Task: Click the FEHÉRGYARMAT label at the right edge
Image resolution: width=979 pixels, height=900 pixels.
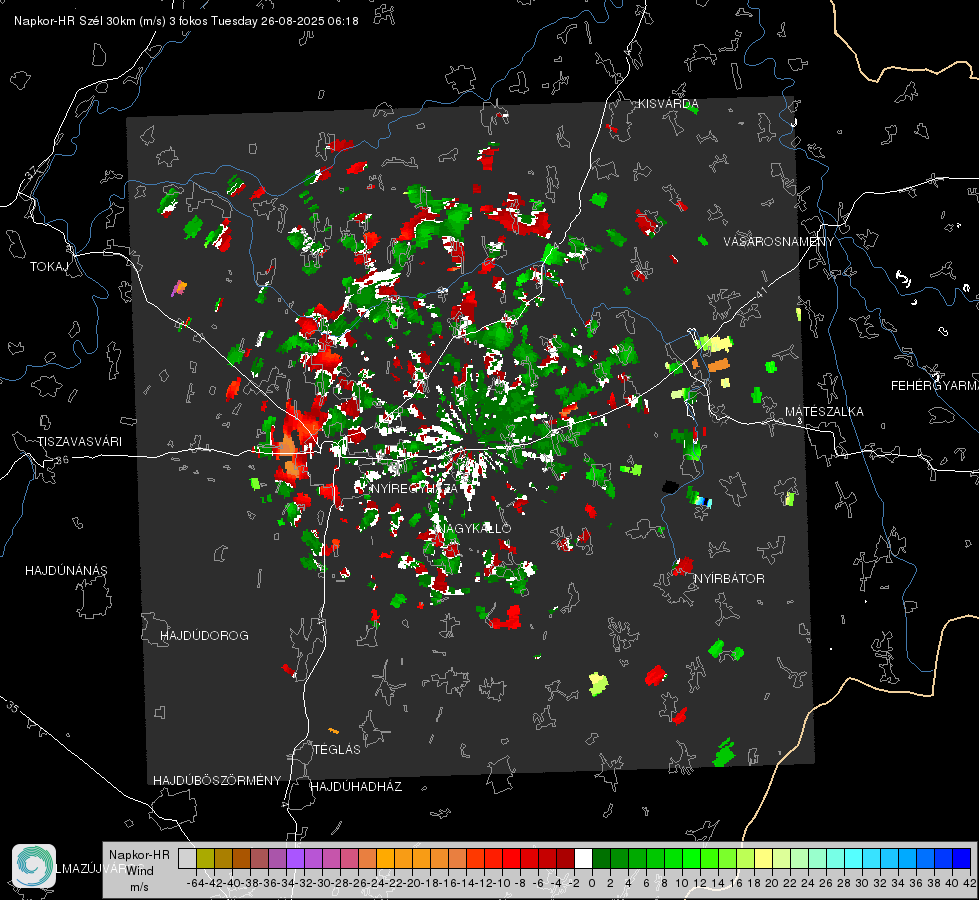Action: (935, 385)
